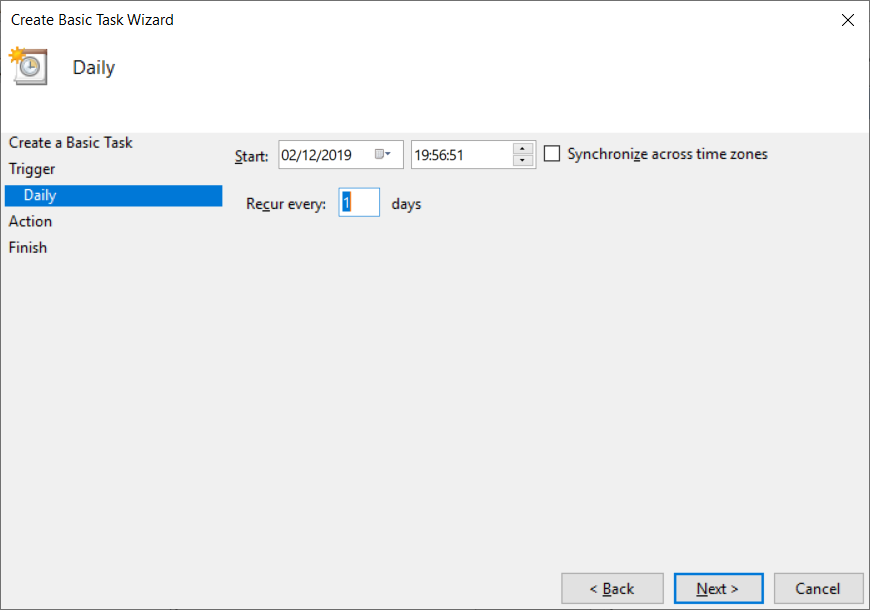Select the Daily step
This screenshot has width=870, height=610.
pyautogui.click(x=114, y=195)
